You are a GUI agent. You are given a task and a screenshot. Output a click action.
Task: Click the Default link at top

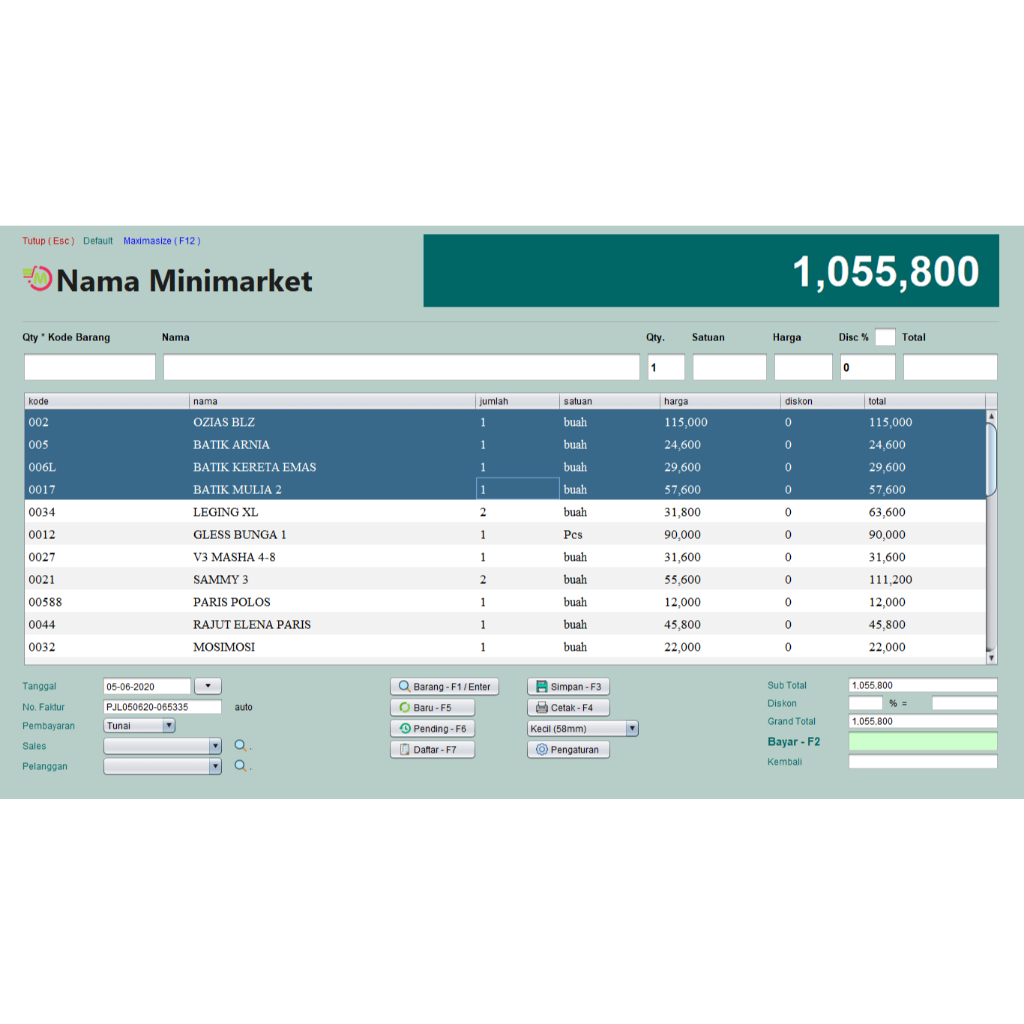pos(98,241)
